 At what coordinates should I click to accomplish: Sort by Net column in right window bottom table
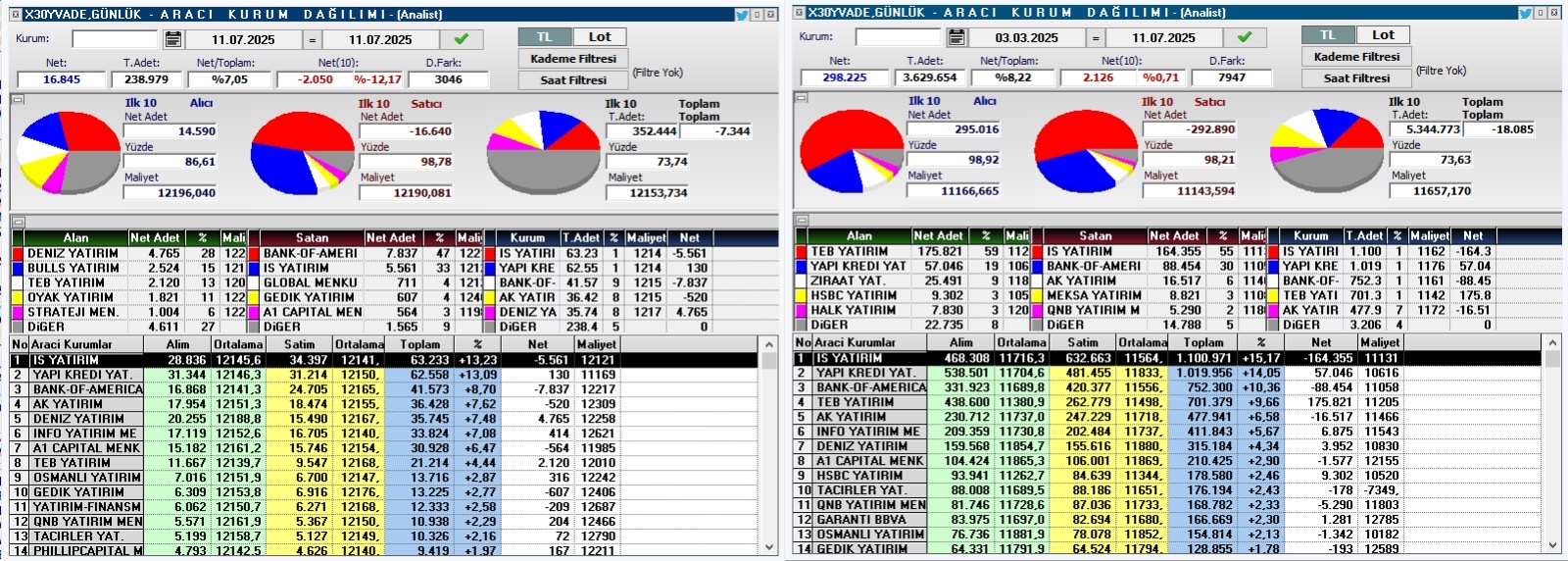(1321, 342)
